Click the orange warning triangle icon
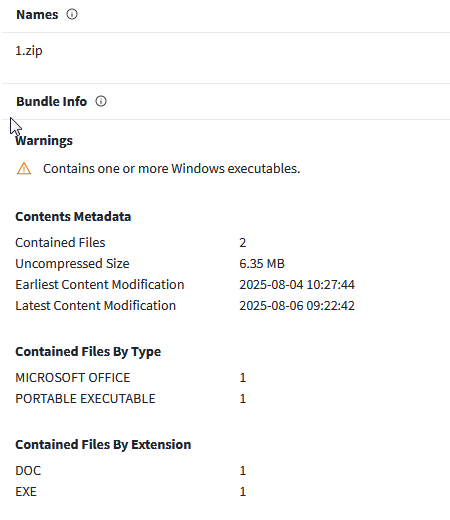 (x=24, y=169)
